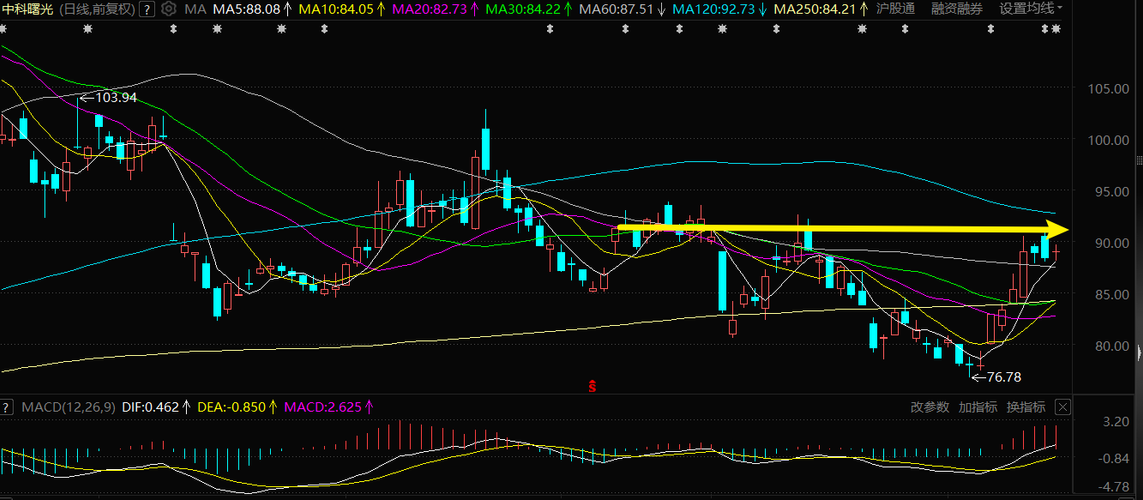The width and height of the screenshot is (1143, 500).
Task: Click the MACD:2.625 value
Action: [323, 407]
